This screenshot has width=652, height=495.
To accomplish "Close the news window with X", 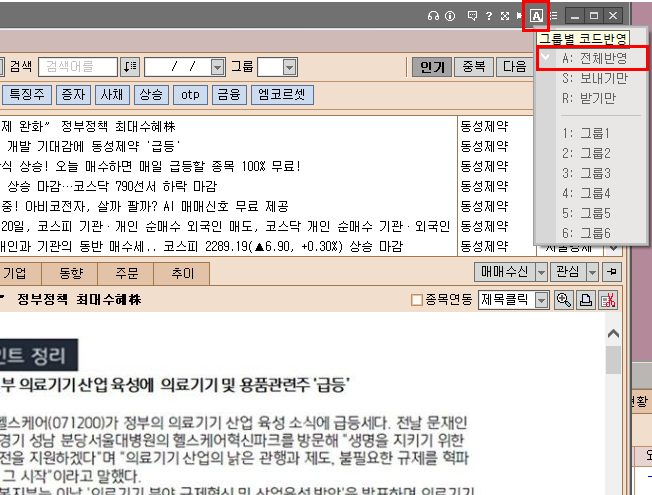I will click(x=613, y=16).
